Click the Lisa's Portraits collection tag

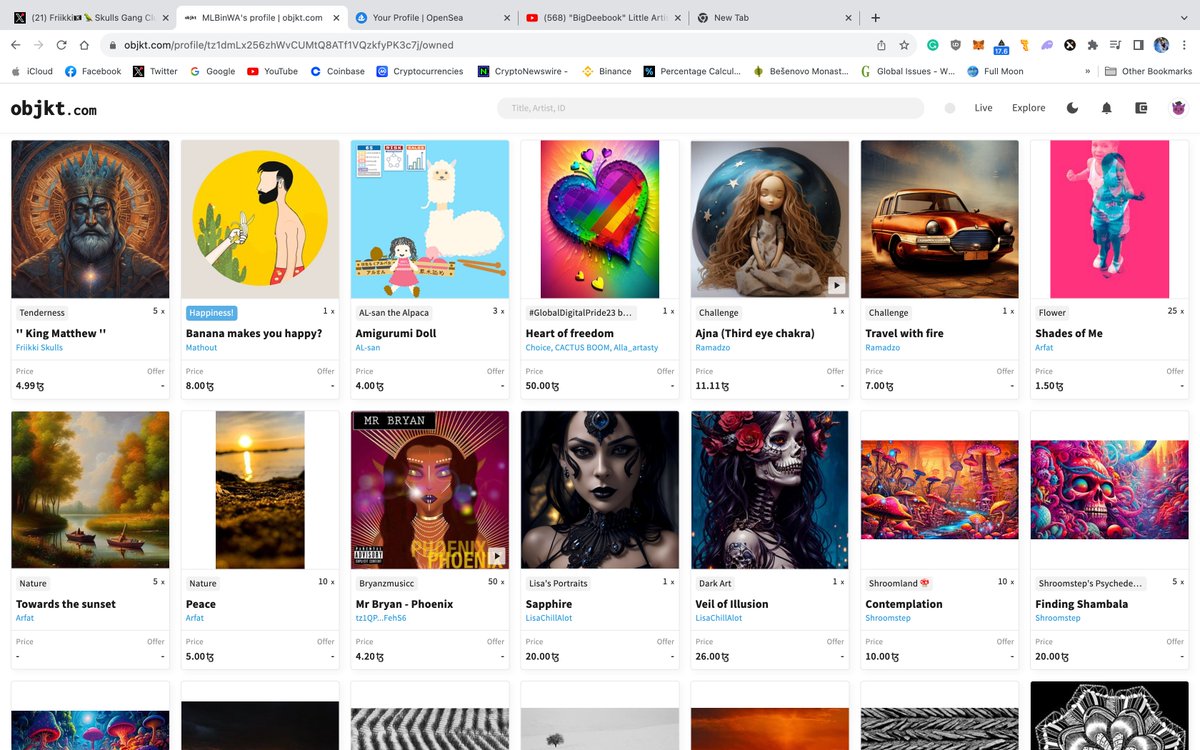pos(557,583)
